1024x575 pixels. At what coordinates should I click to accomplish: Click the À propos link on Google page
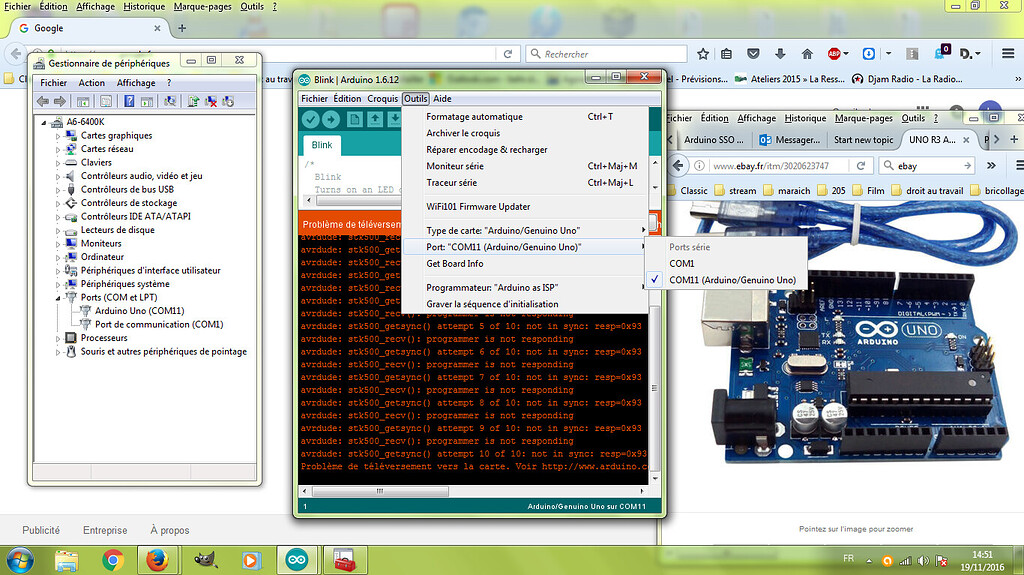pyautogui.click(x=169, y=531)
